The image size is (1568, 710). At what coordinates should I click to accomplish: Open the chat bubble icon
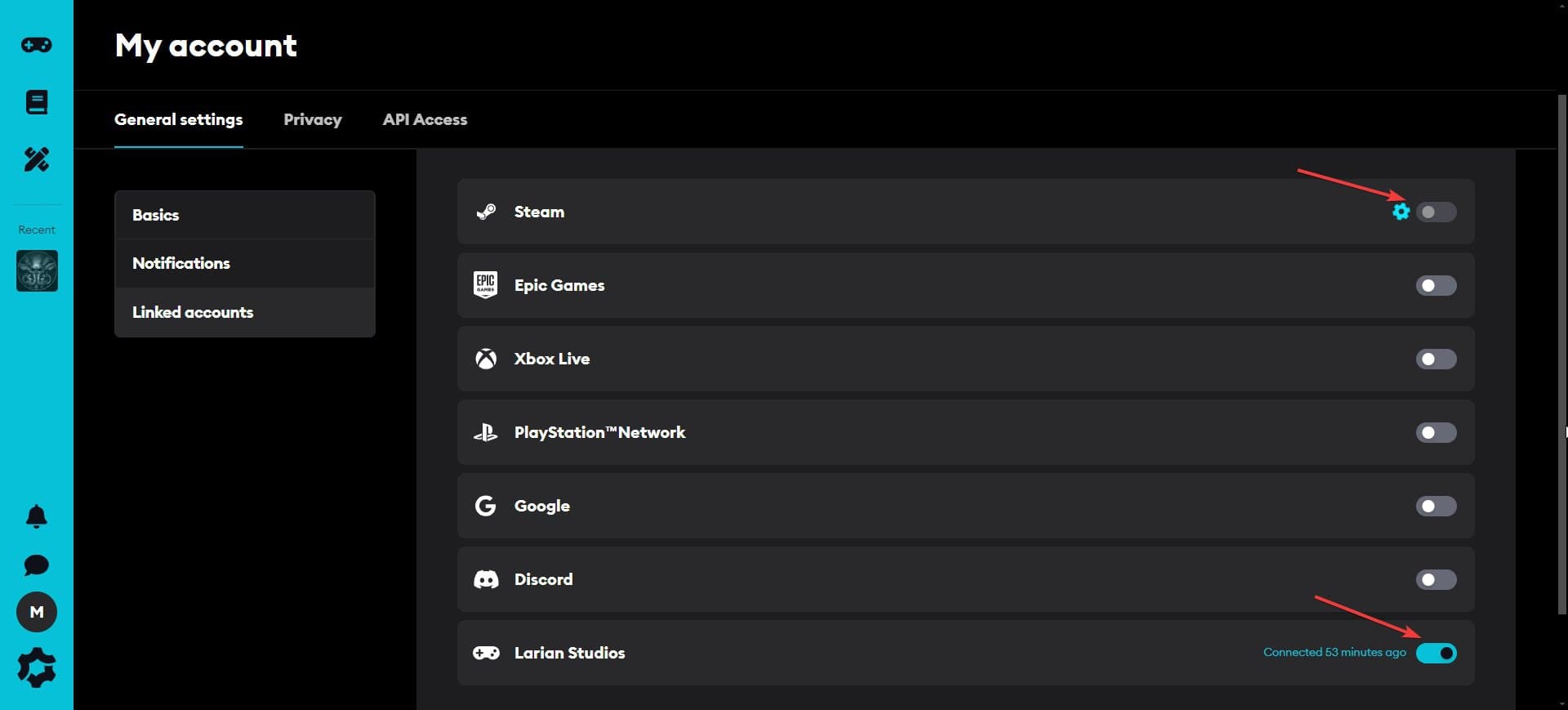pos(37,565)
